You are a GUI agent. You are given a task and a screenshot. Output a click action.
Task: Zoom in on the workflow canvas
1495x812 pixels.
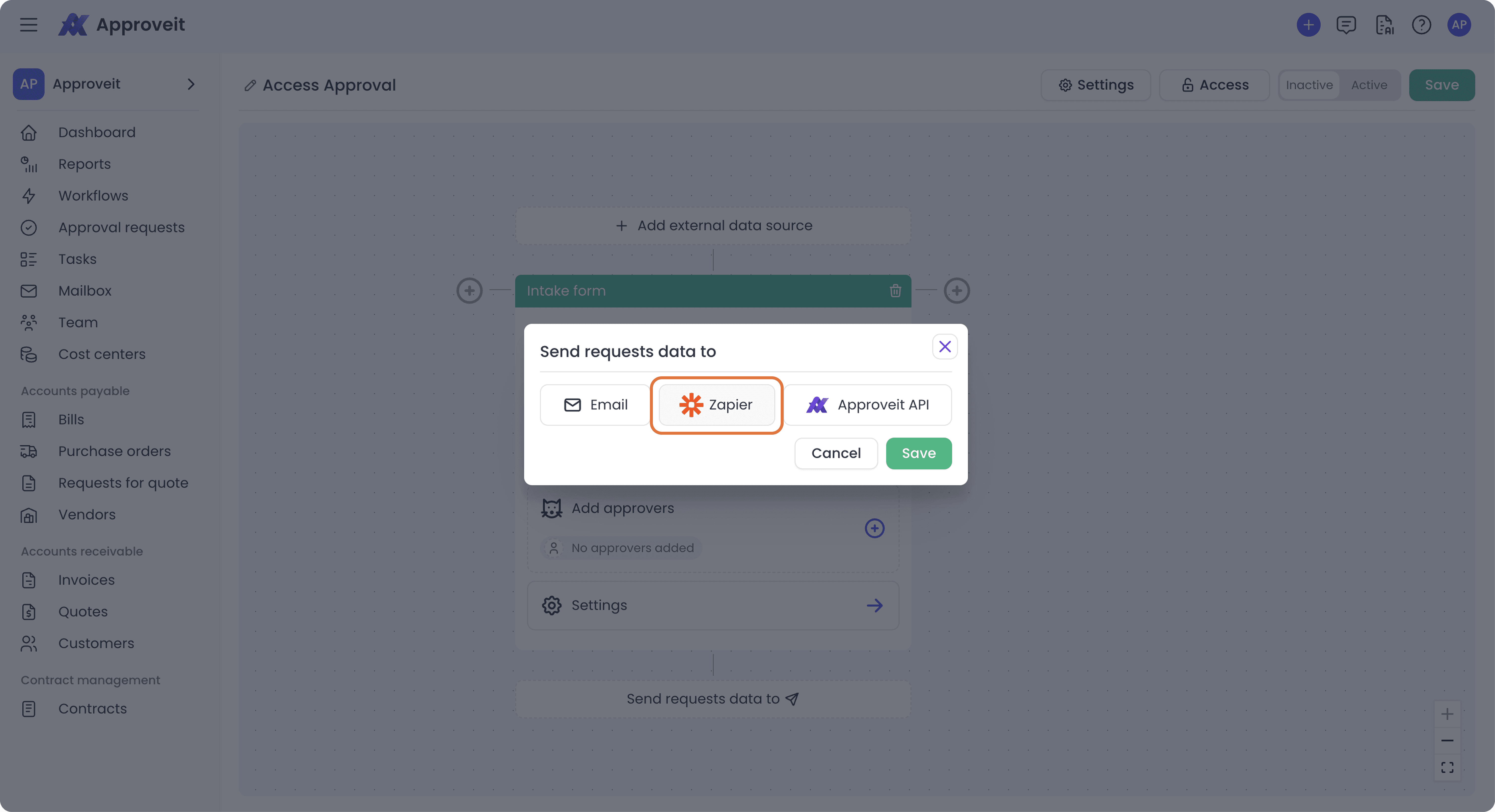coord(1447,714)
